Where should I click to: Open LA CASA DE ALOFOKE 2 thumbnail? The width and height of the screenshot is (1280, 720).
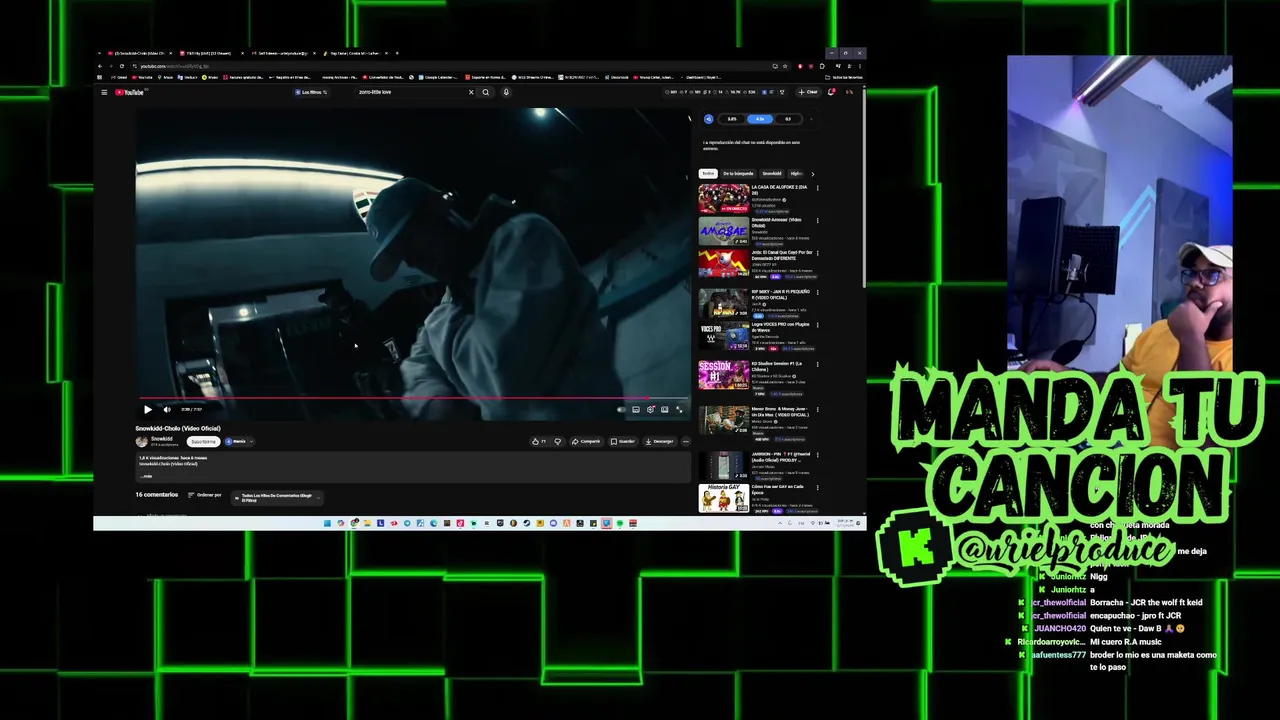point(724,199)
